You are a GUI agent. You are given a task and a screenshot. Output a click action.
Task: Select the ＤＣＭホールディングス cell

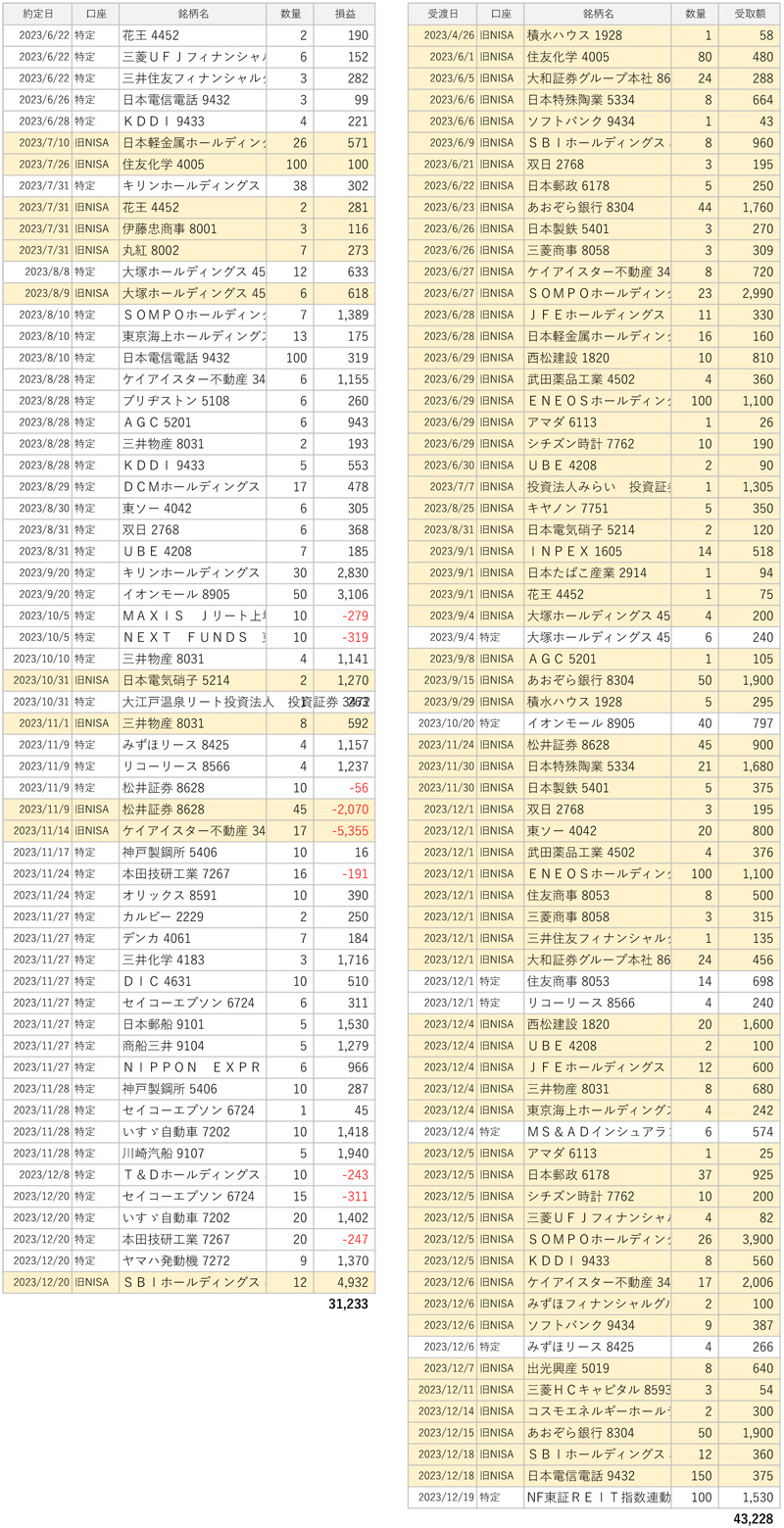[x=191, y=486]
